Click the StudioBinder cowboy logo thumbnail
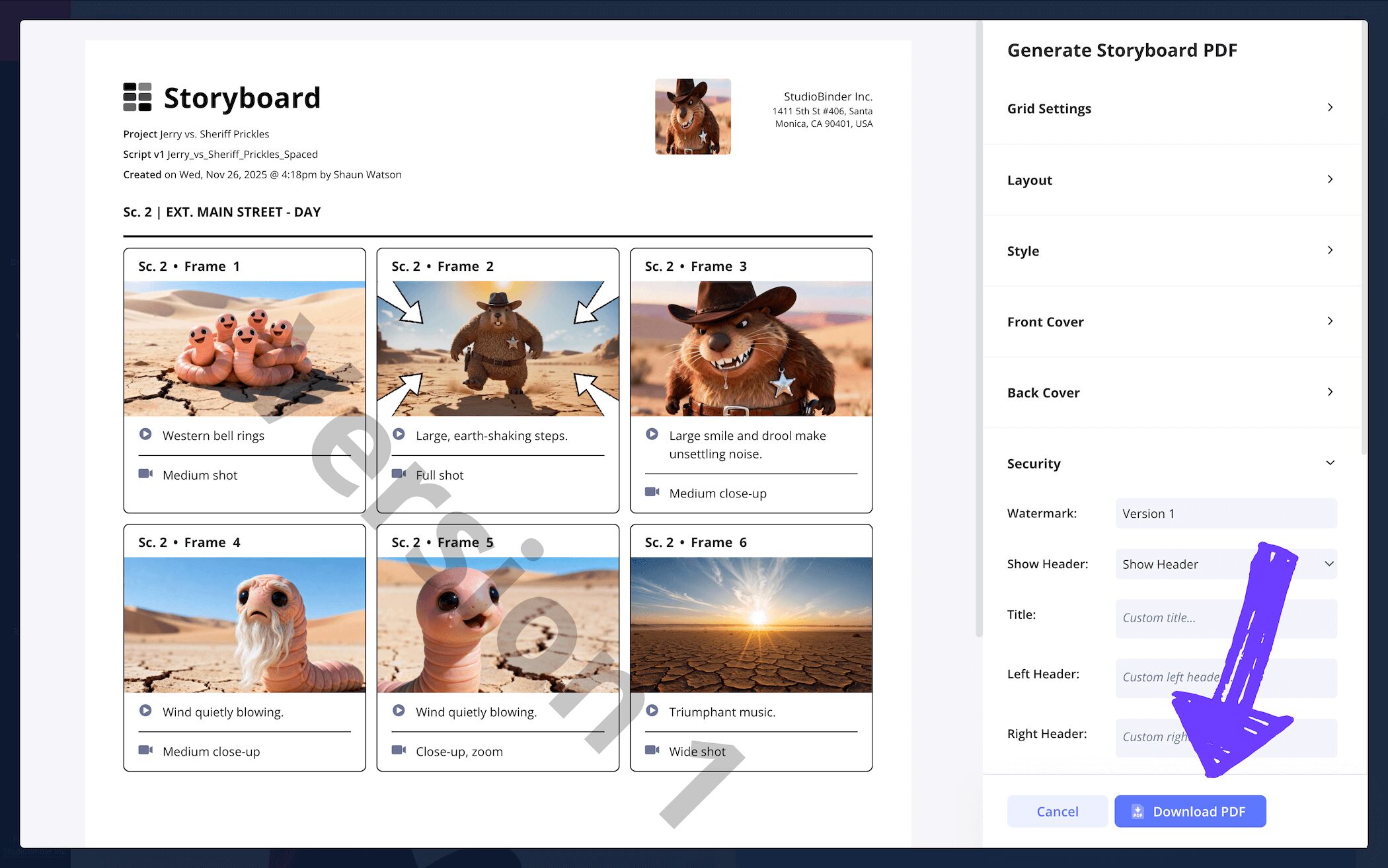This screenshot has height=868, width=1388. coord(693,117)
